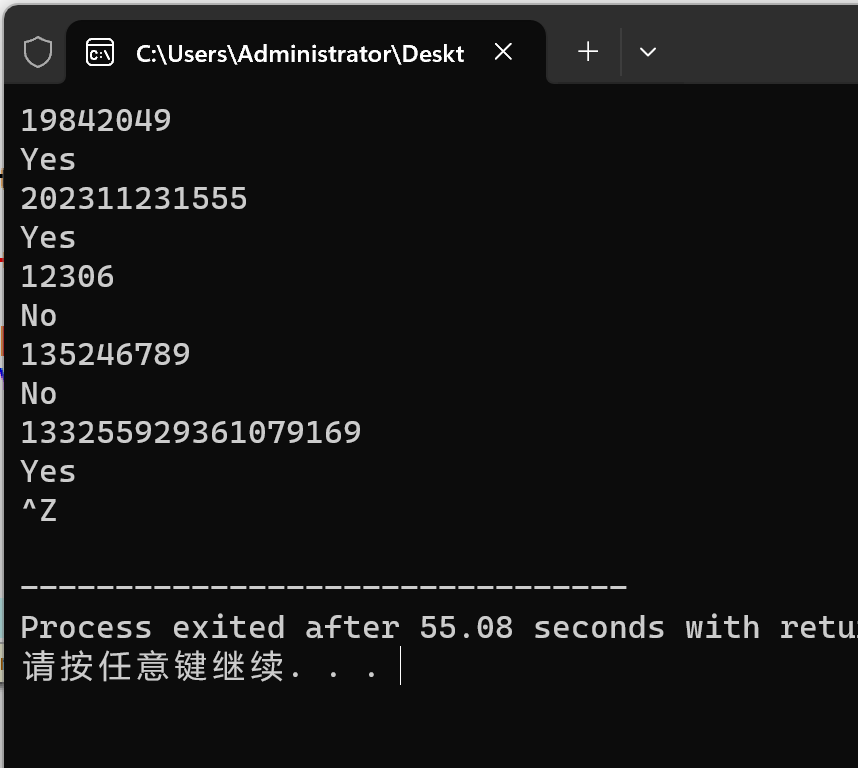Click the Yes line above ^Z
Viewport: 858px width, 768px height.
pyautogui.click(x=48, y=471)
